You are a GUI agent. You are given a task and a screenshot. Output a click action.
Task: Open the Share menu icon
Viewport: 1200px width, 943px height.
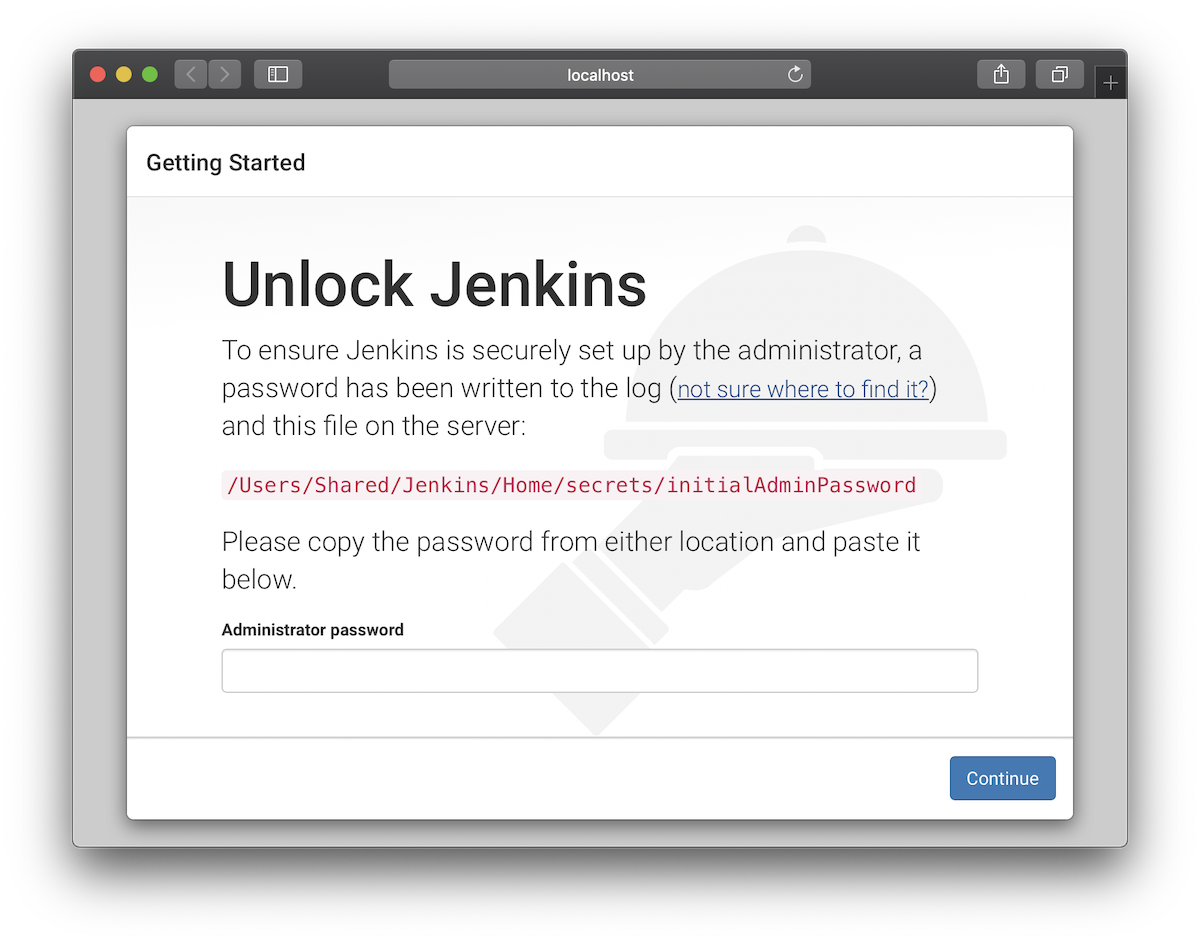pos(1001,74)
